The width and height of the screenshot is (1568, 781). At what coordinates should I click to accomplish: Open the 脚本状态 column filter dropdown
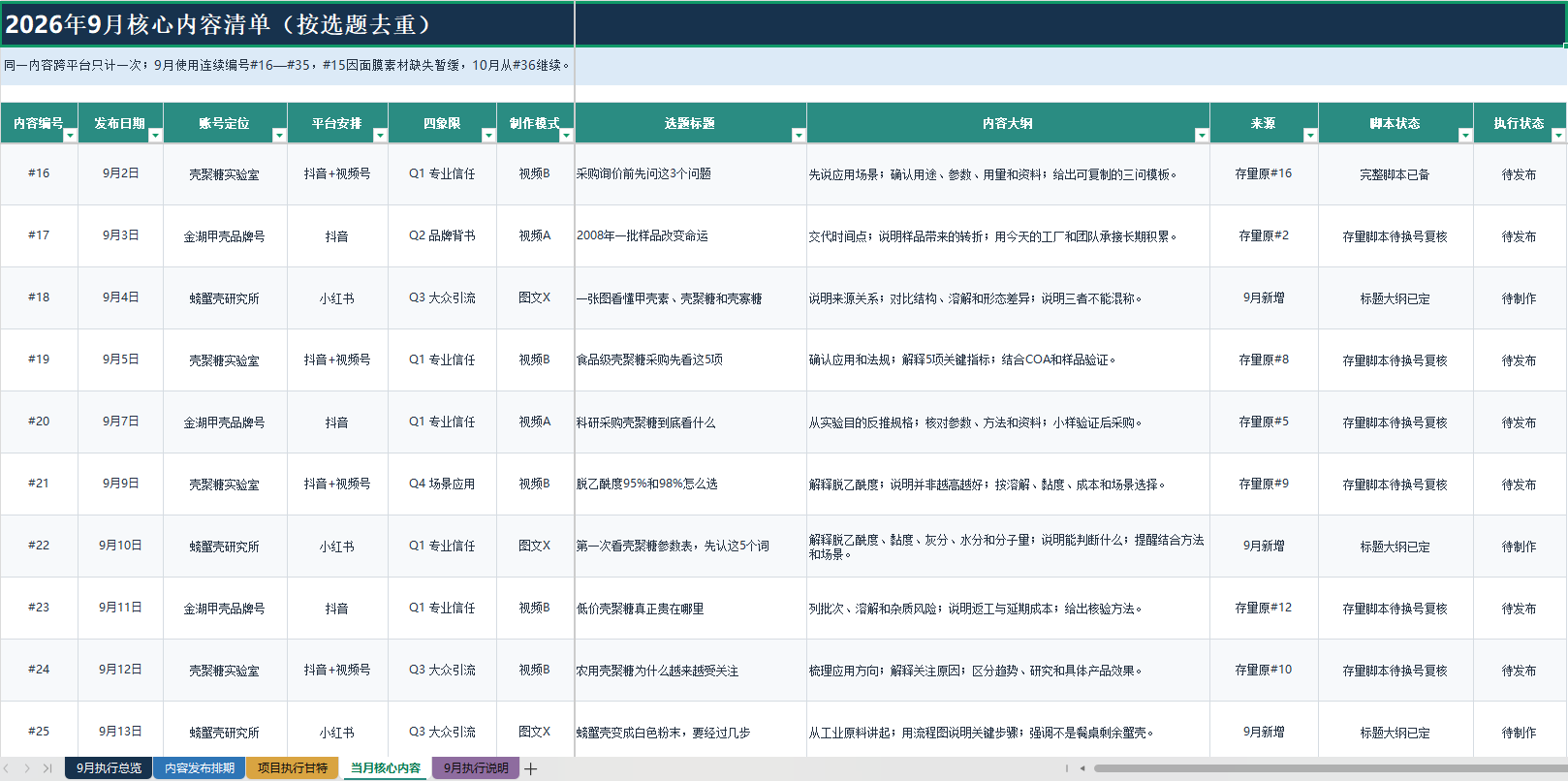(x=1465, y=136)
